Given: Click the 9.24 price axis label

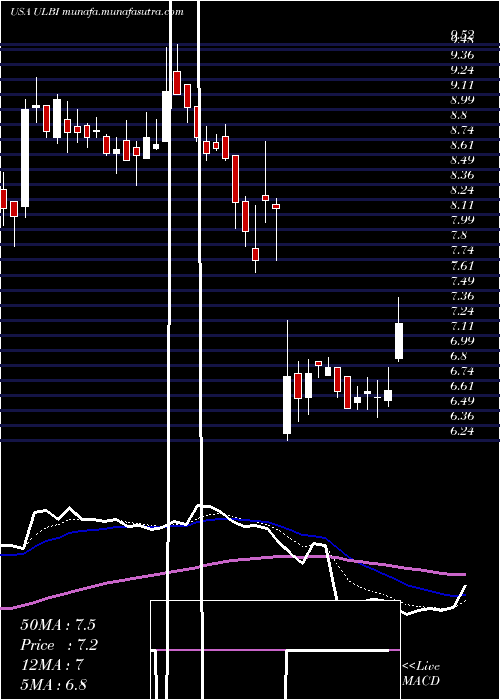Looking at the screenshot, I should [462, 70].
